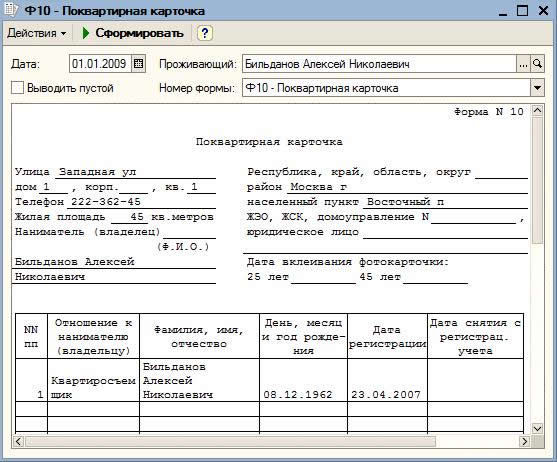The width and height of the screenshot is (557, 462).
Task: Click the Дата регистрации column header
Action: (x=387, y=336)
